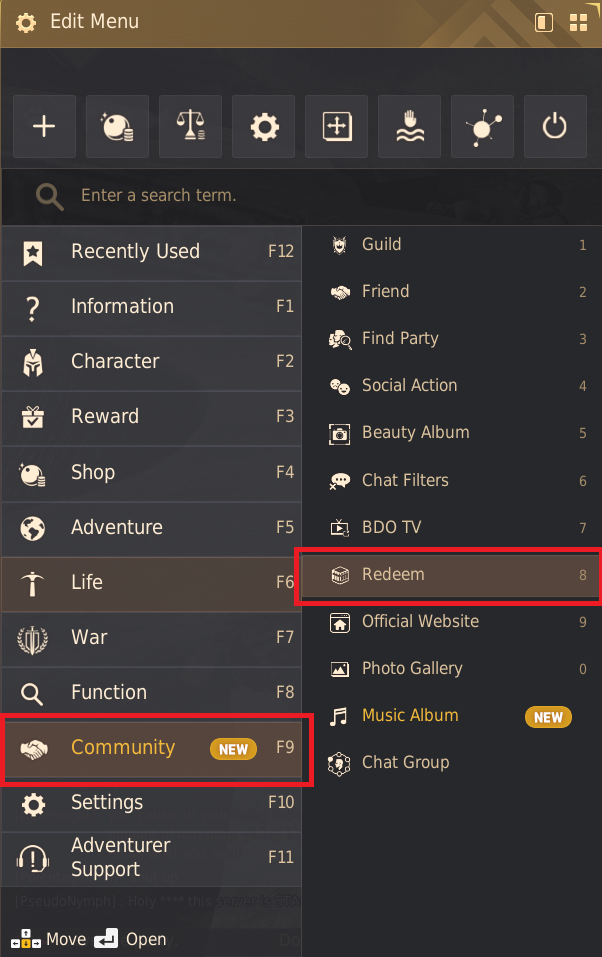Viewport: 602px width, 957px height.
Task: Click the connected-nodes icon button
Action: (x=482, y=127)
